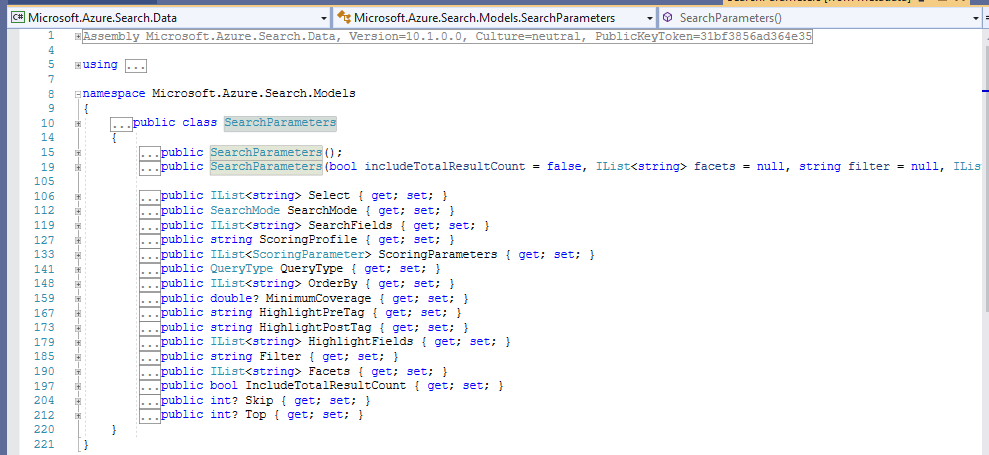This screenshot has width=989, height=455.
Task: Expand the outlining marker at line 141
Action: [x=78, y=269]
